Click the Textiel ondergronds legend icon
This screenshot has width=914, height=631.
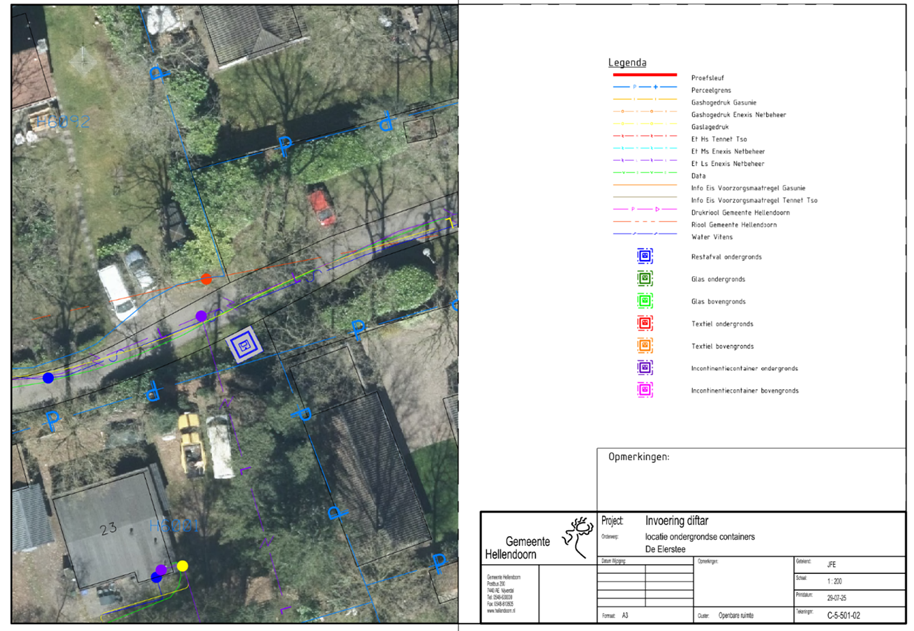click(645, 323)
